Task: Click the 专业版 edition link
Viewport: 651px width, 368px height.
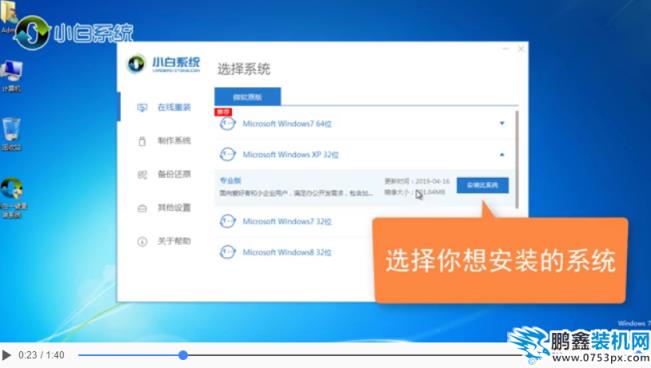Action: 230,180
